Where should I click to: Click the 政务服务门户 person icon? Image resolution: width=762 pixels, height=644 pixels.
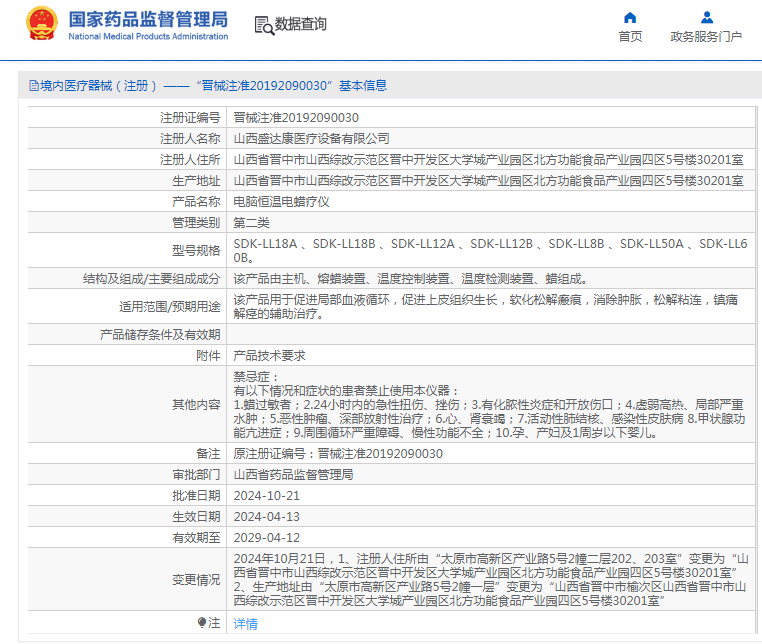coord(707,18)
